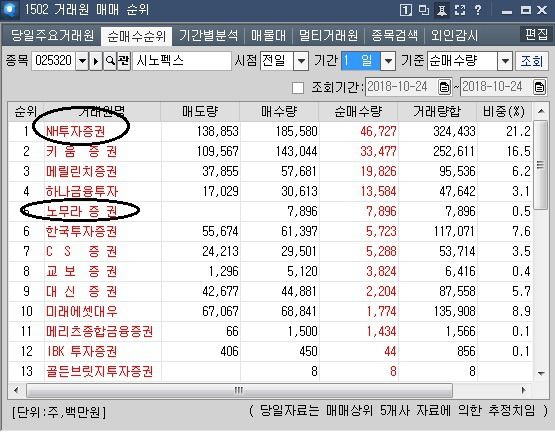Click the horizontal scrollbar left arrow
Screen dimensions: 555x432
click(16, 390)
